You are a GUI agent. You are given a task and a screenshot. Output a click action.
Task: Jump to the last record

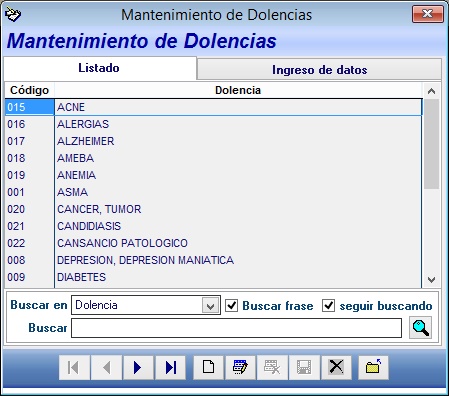[x=170, y=367]
